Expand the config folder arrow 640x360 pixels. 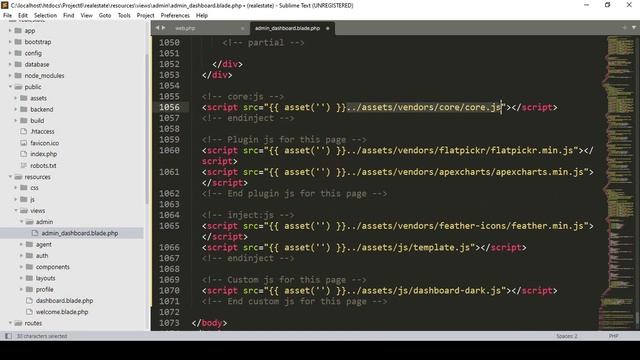coord(10,53)
